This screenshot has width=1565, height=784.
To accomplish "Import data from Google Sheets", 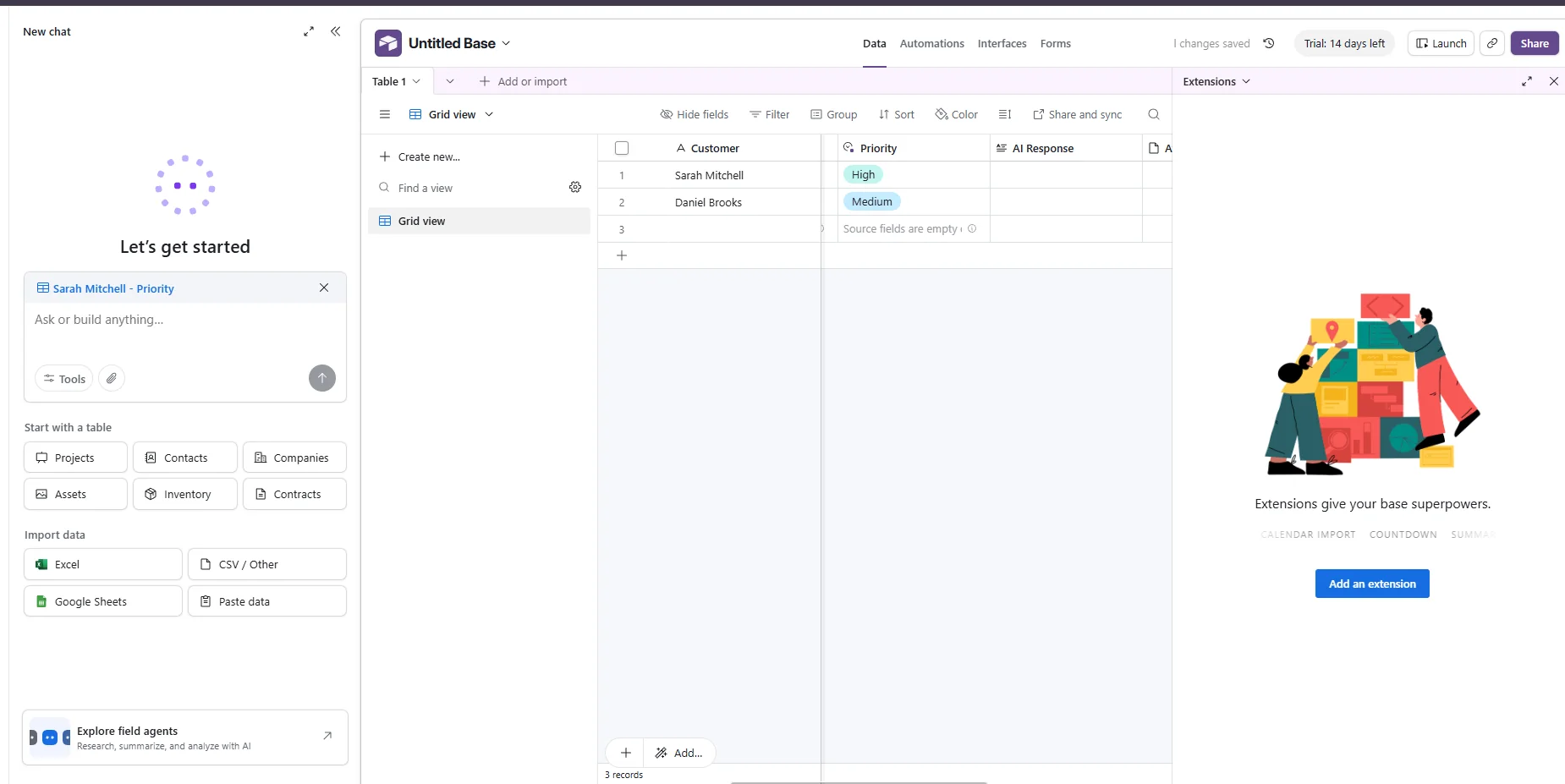I will click(103, 601).
